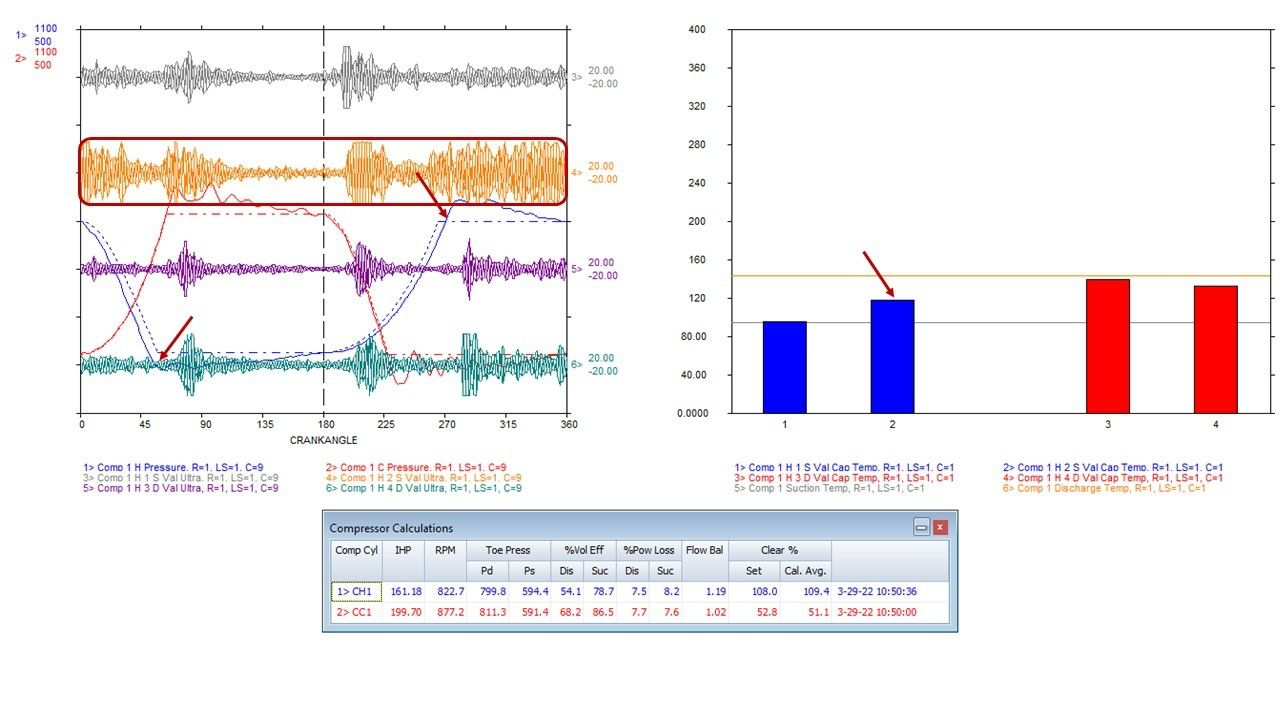Select legend entry Comp 1 H 4 D Val Ultra
This screenshot has height=720, width=1280.
424,489
